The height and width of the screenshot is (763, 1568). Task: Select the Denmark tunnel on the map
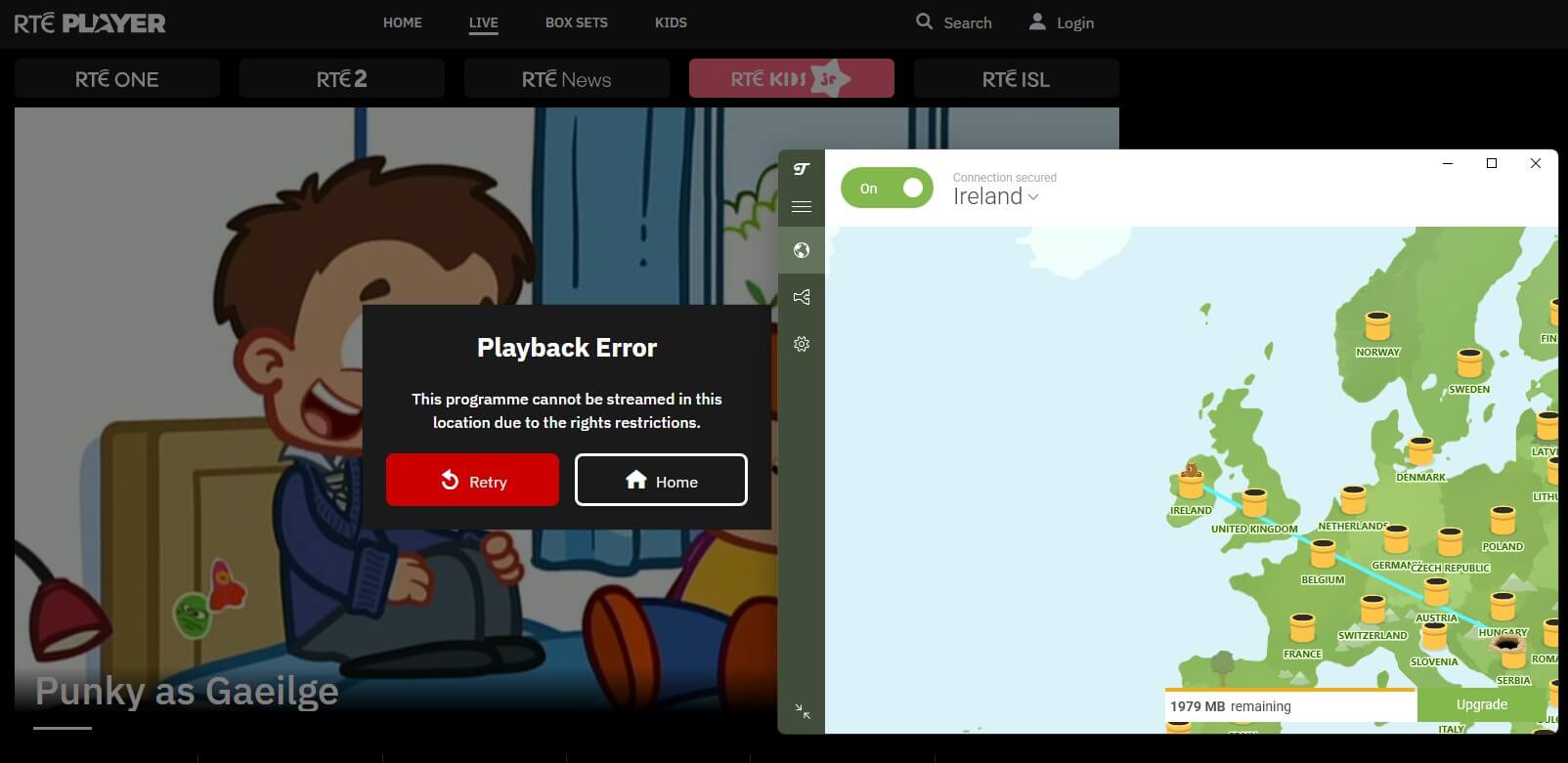pos(1420,450)
